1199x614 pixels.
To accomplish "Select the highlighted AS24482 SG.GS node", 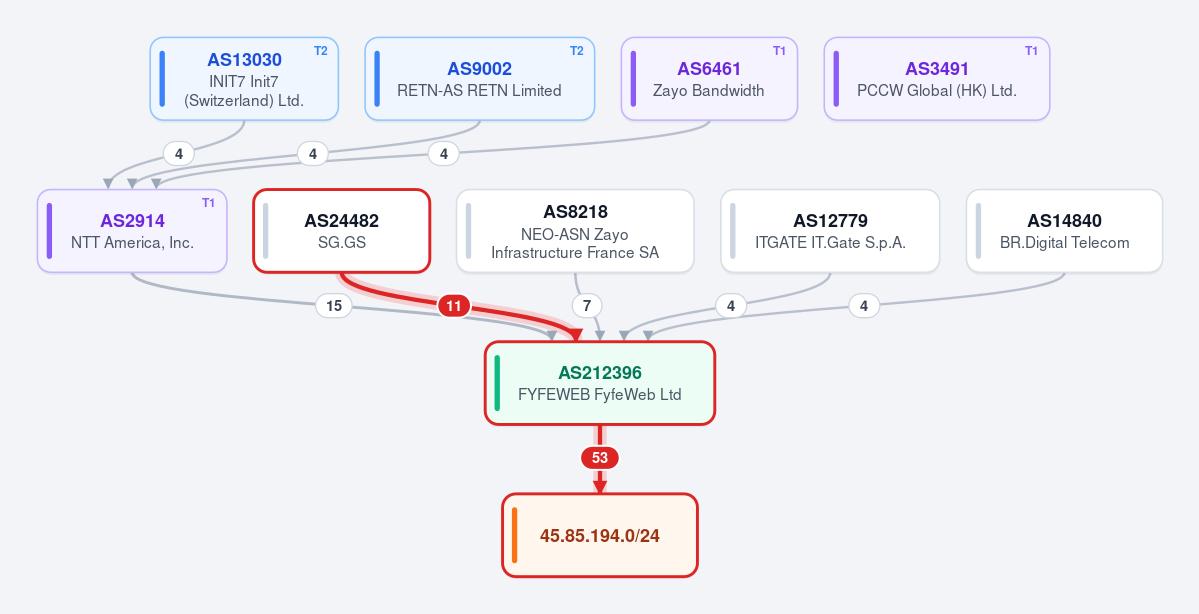I will coord(342,231).
